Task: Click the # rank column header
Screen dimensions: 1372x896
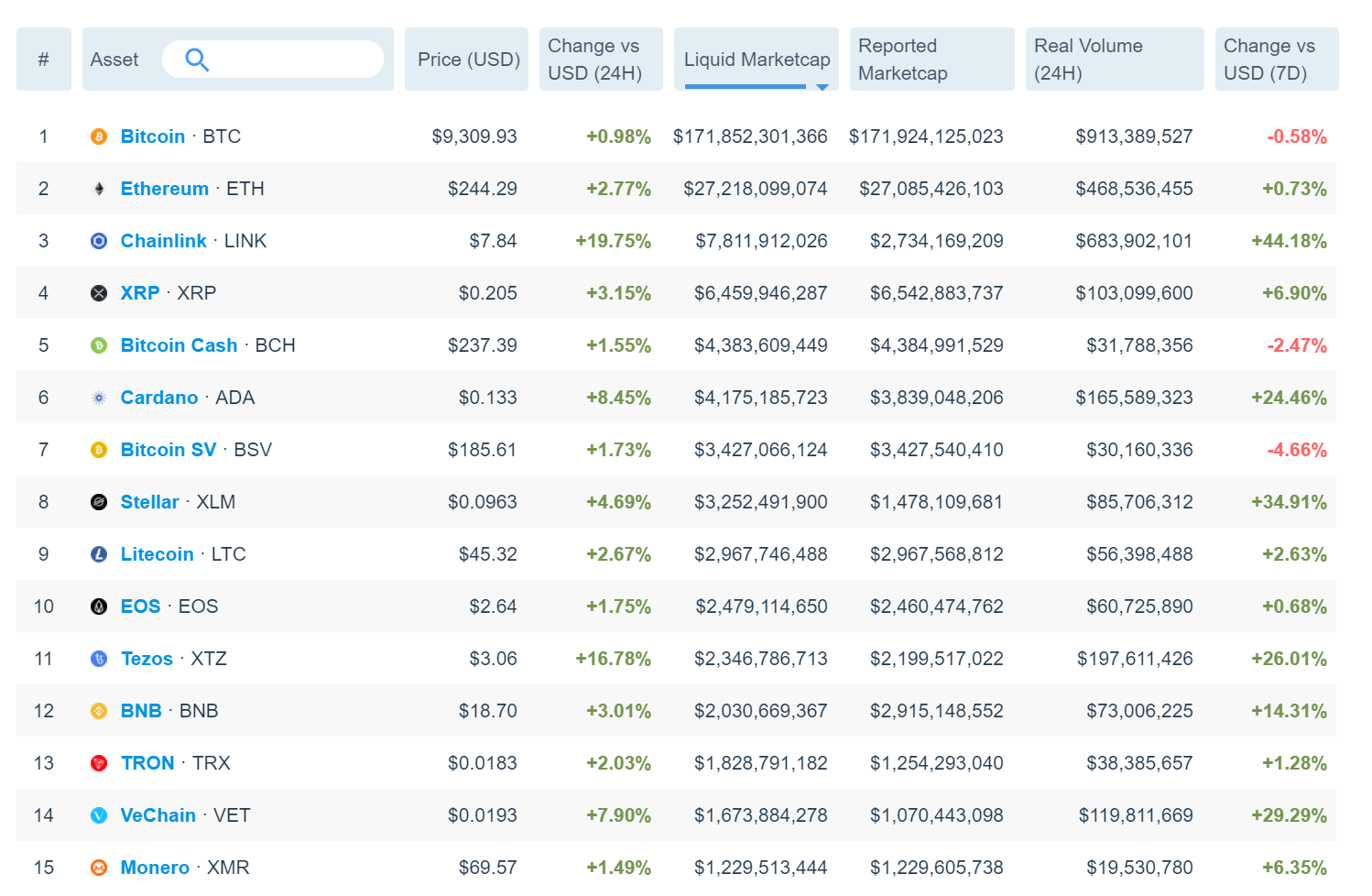Action: pos(44,60)
